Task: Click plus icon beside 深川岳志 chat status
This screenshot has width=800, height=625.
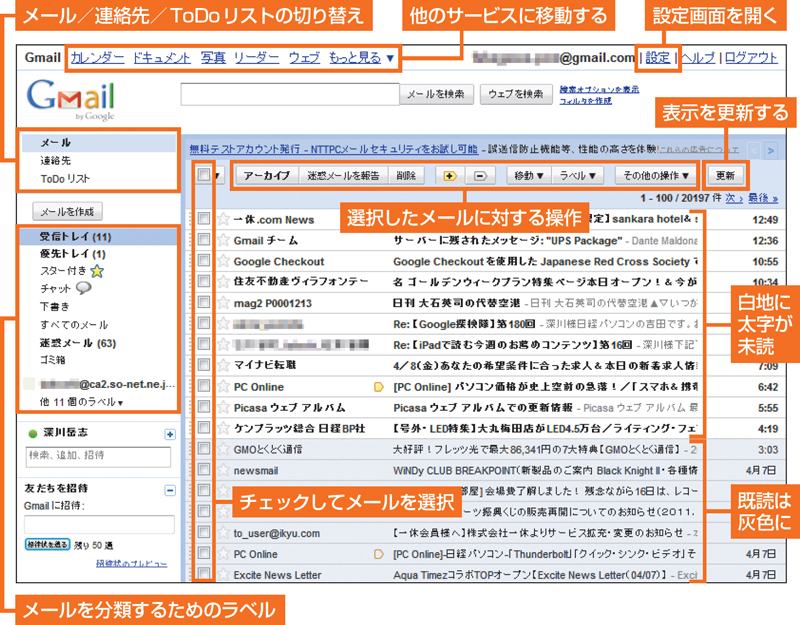Action: (x=170, y=434)
